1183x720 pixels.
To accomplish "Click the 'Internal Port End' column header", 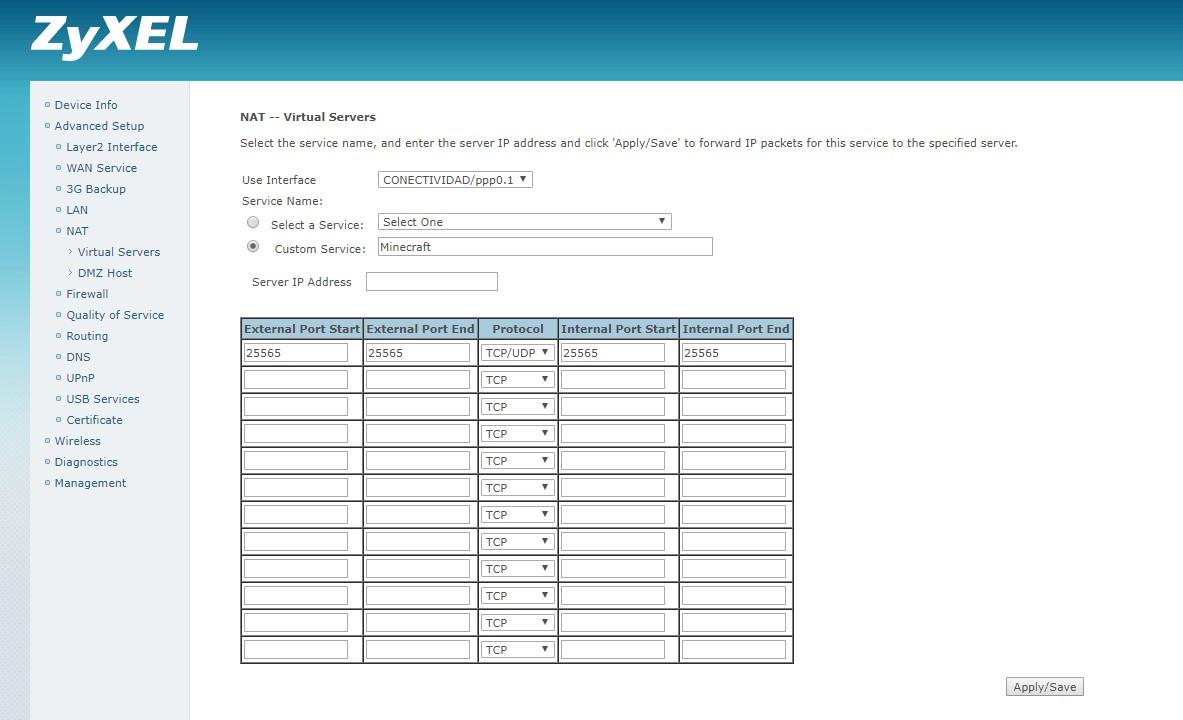I will tap(736, 329).
